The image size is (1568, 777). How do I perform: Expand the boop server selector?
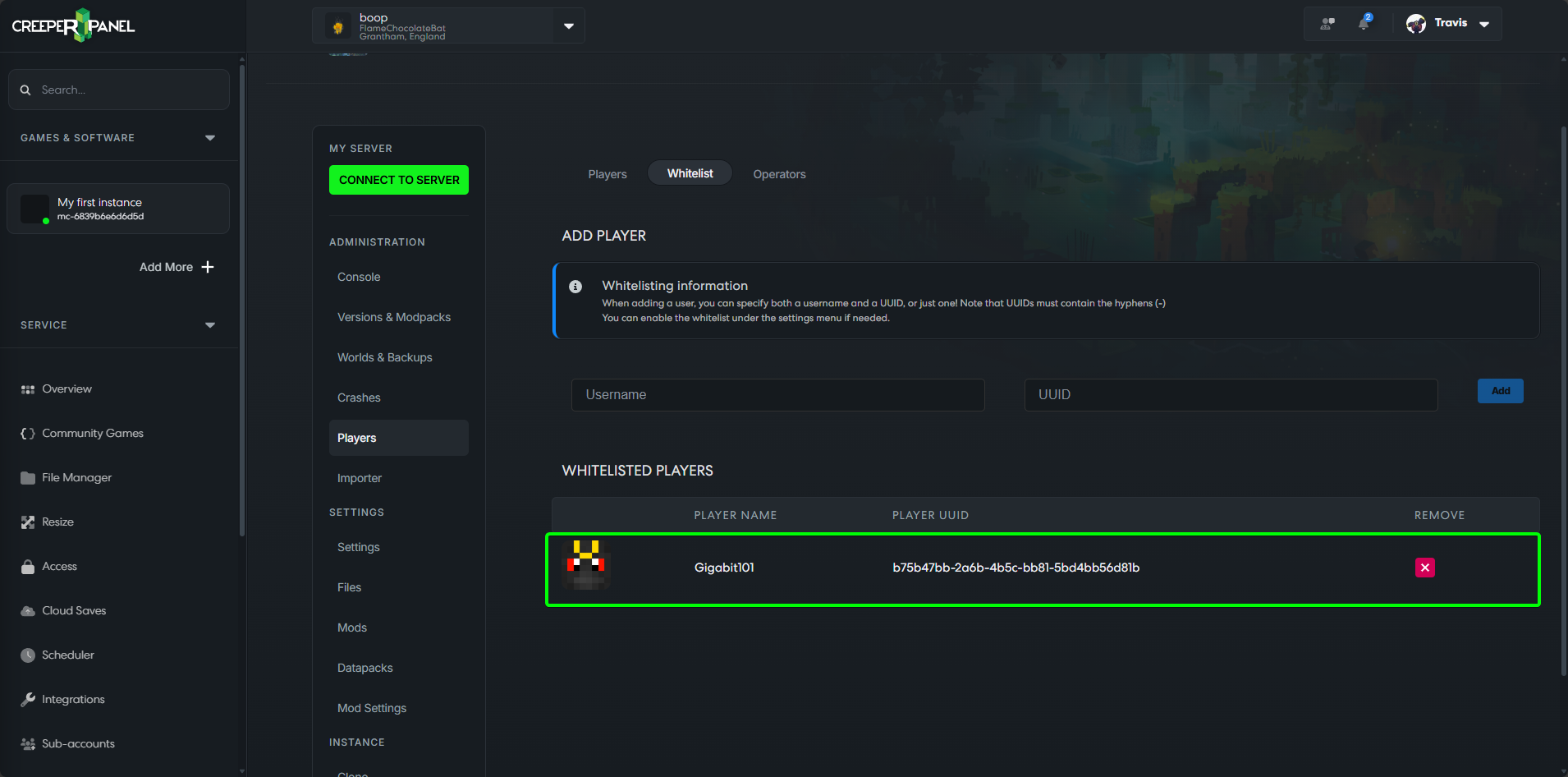point(568,25)
